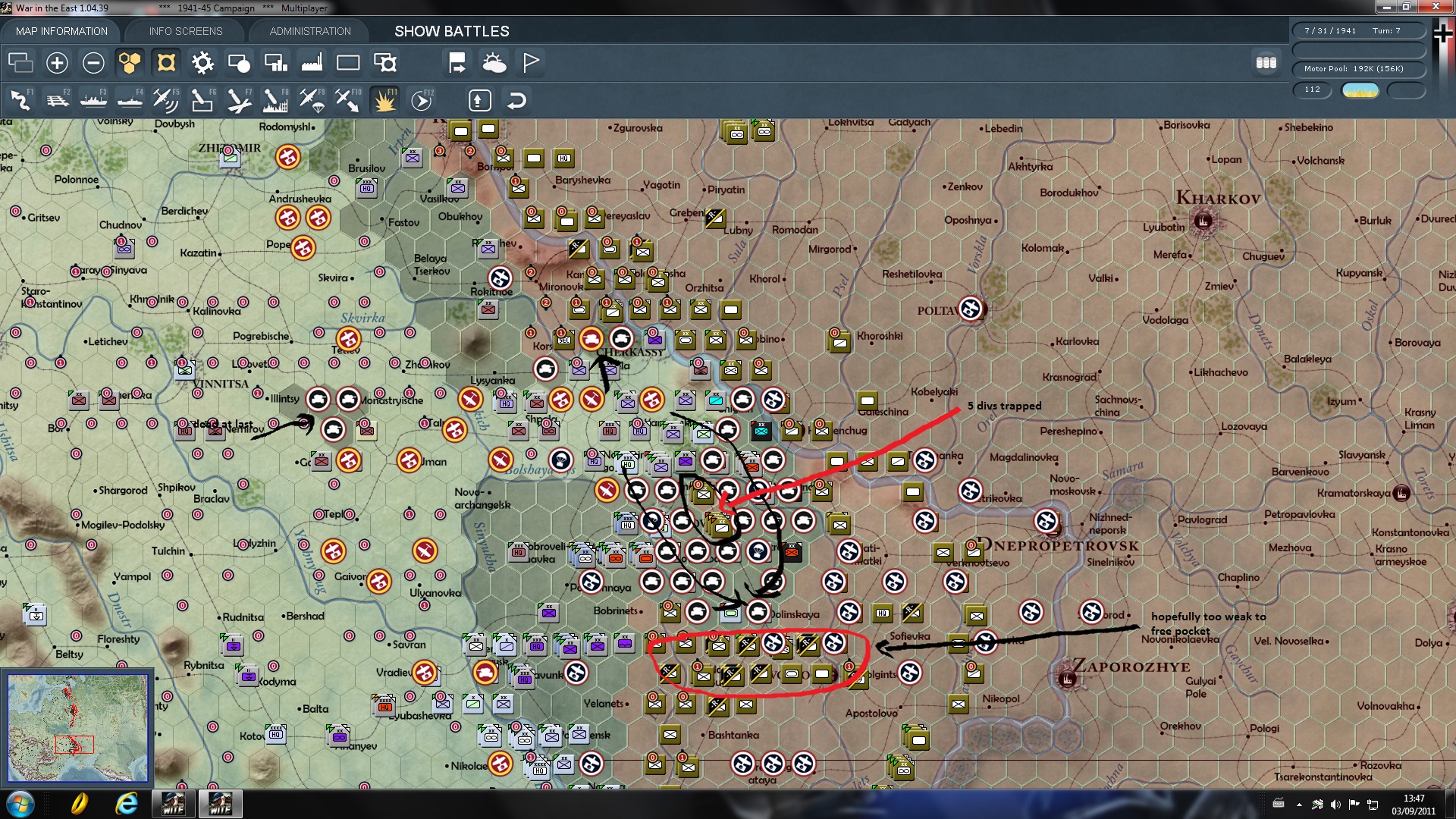Select F8 bomb city mode icon

(x=275, y=100)
